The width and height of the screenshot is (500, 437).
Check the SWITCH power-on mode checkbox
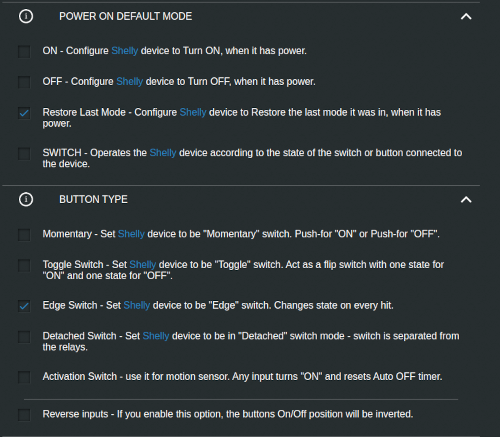tap(24, 154)
